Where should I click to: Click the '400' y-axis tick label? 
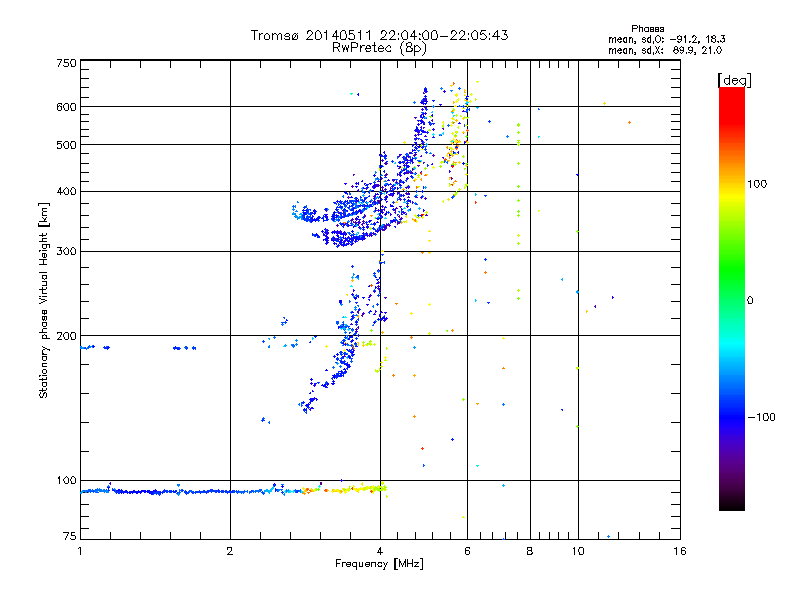click(x=66, y=192)
